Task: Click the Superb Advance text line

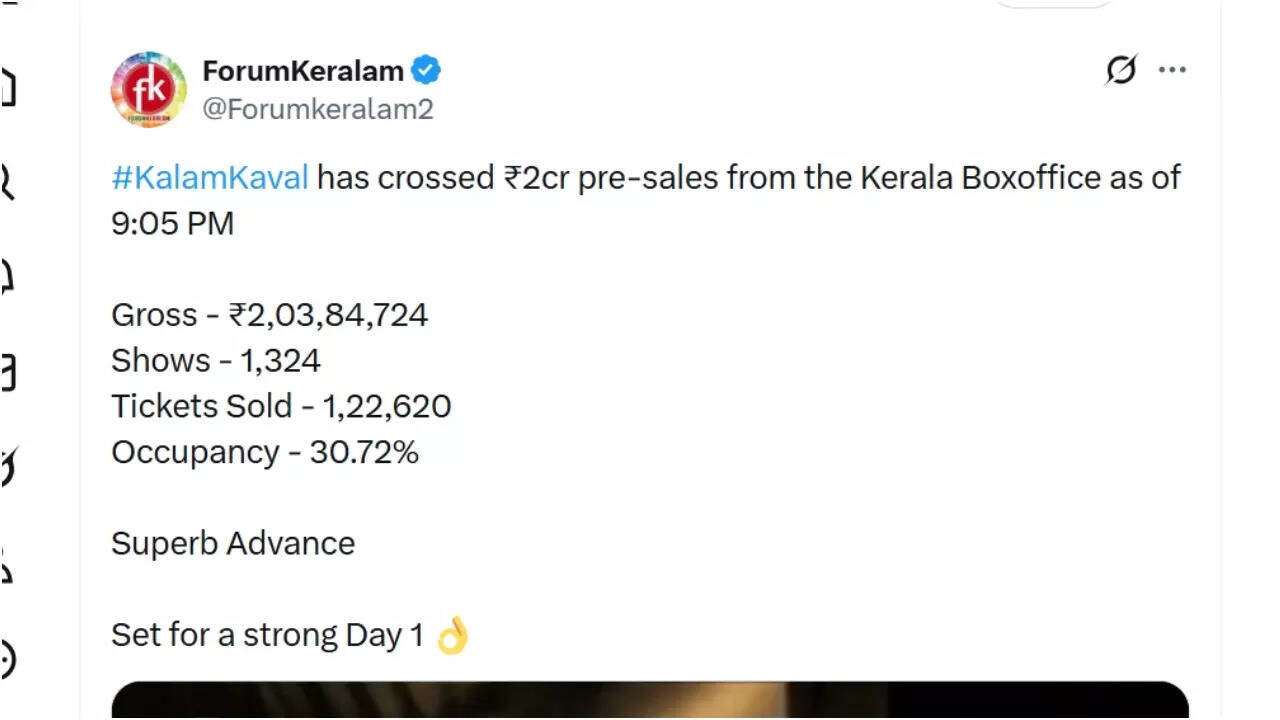Action: click(x=233, y=543)
